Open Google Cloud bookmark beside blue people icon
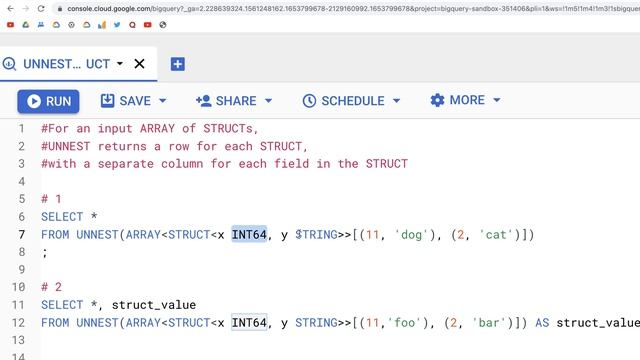Viewport: 640px width, 360px height. point(56,25)
